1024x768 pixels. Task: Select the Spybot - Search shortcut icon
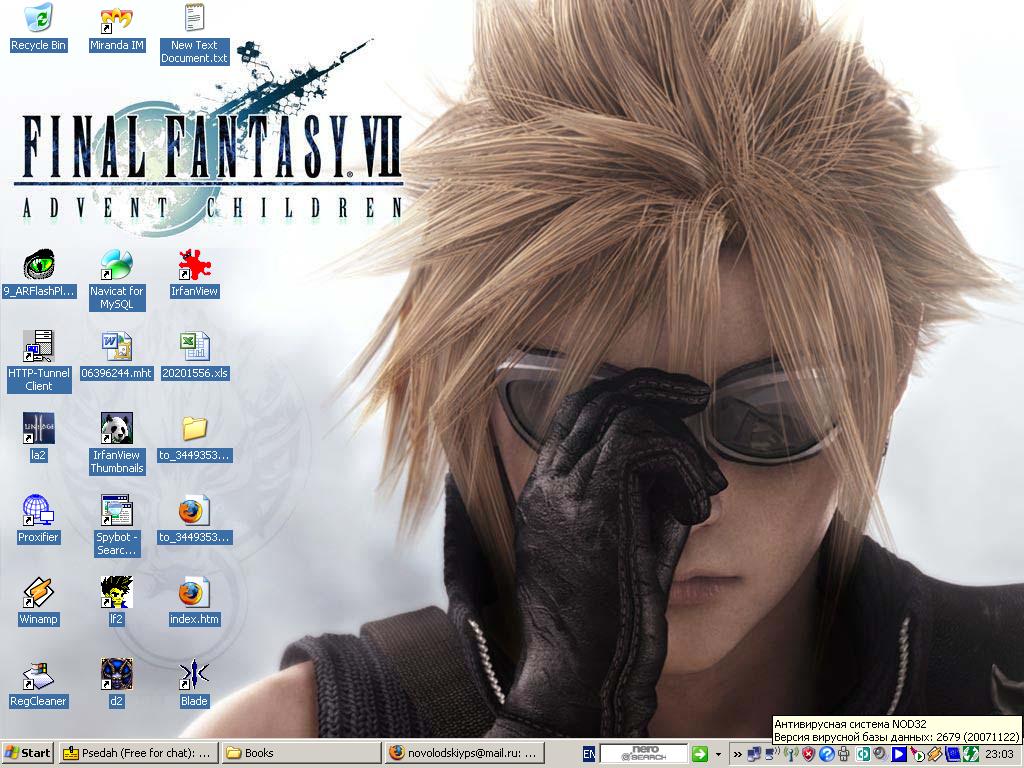click(x=117, y=511)
